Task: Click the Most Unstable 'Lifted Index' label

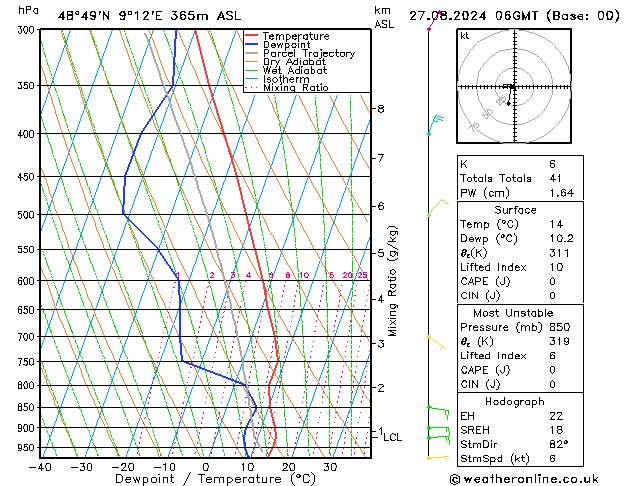Action: click(x=493, y=356)
